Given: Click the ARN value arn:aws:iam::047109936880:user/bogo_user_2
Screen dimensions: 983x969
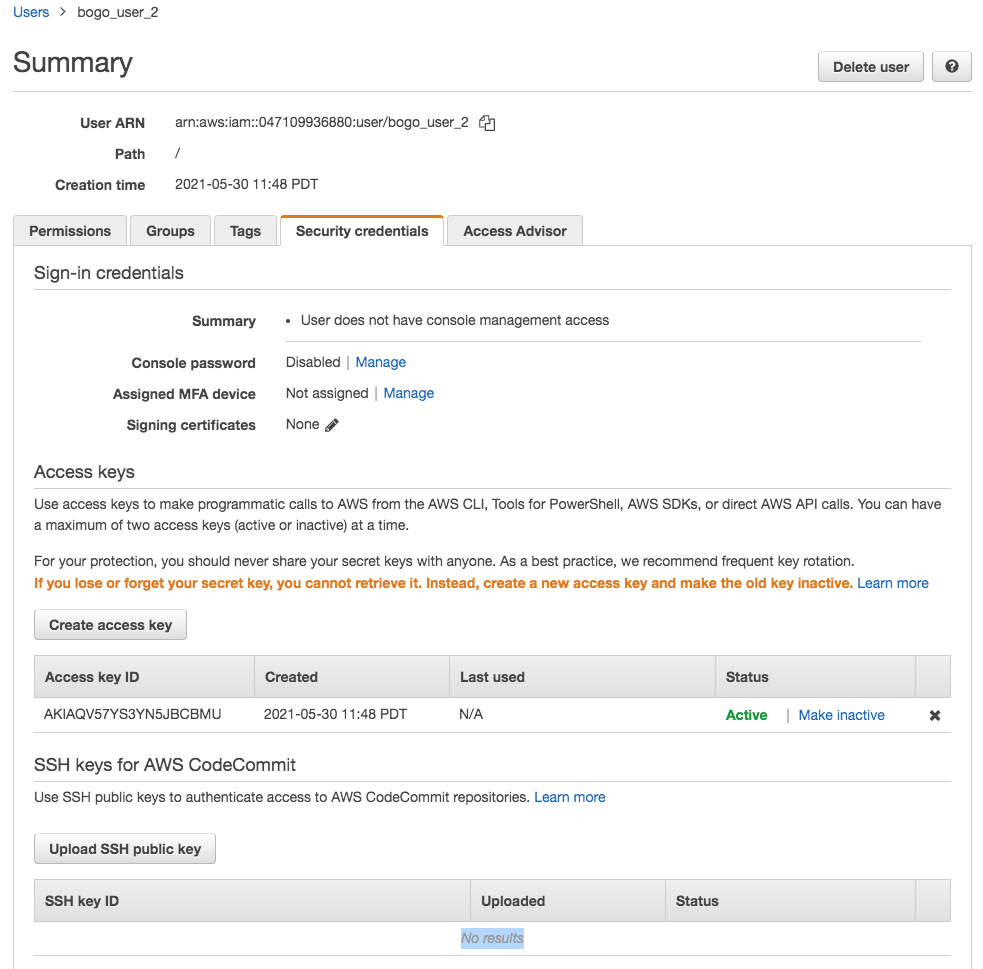Looking at the screenshot, I should point(322,122).
